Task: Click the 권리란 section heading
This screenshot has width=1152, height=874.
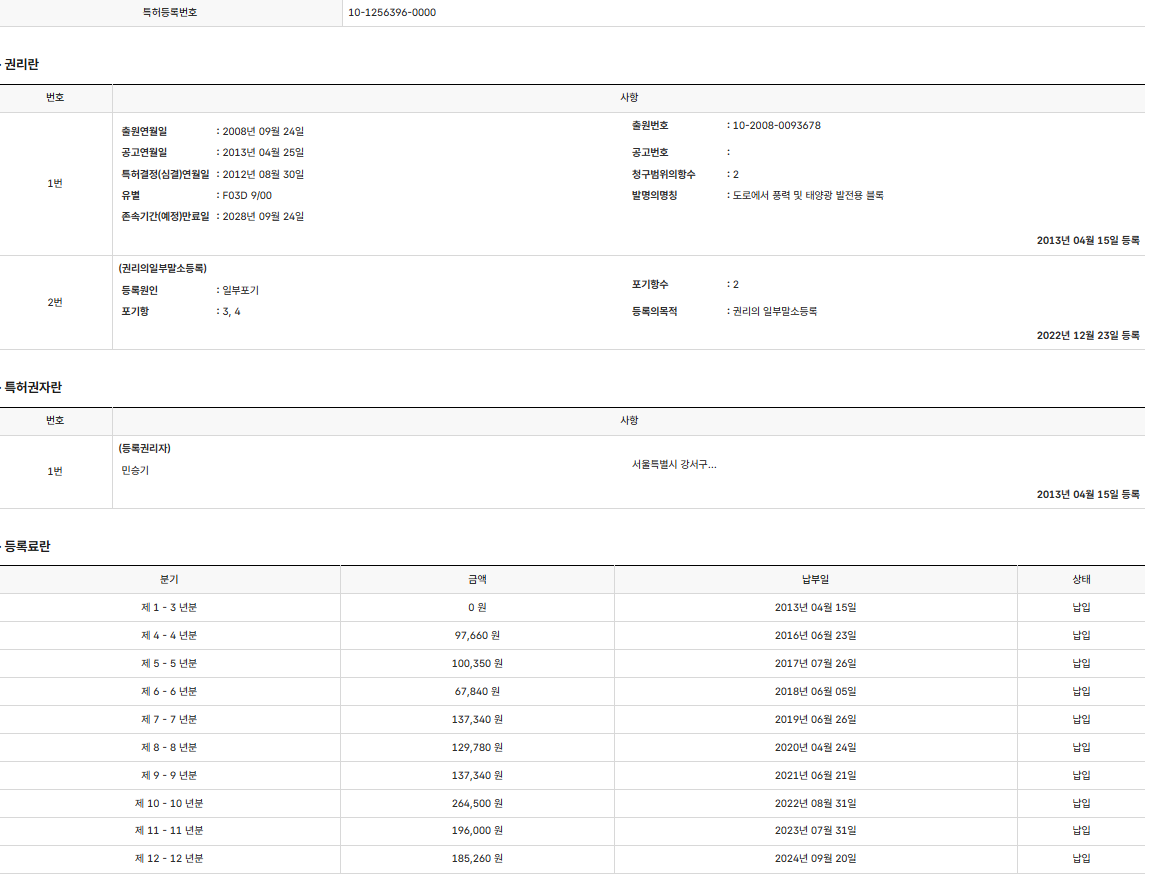Action: click(21, 65)
